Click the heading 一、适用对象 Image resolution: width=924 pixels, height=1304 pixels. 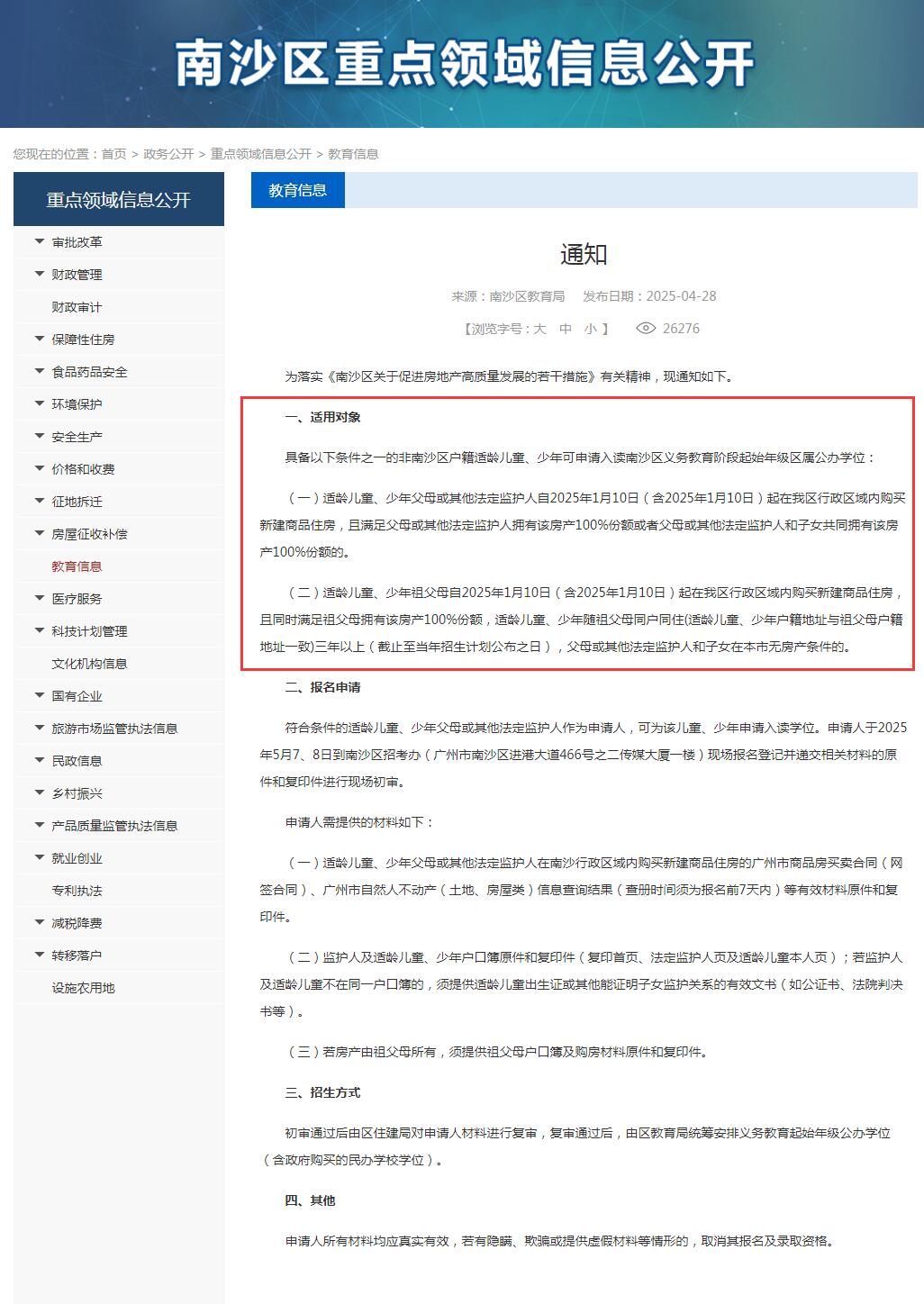click(323, 417)
